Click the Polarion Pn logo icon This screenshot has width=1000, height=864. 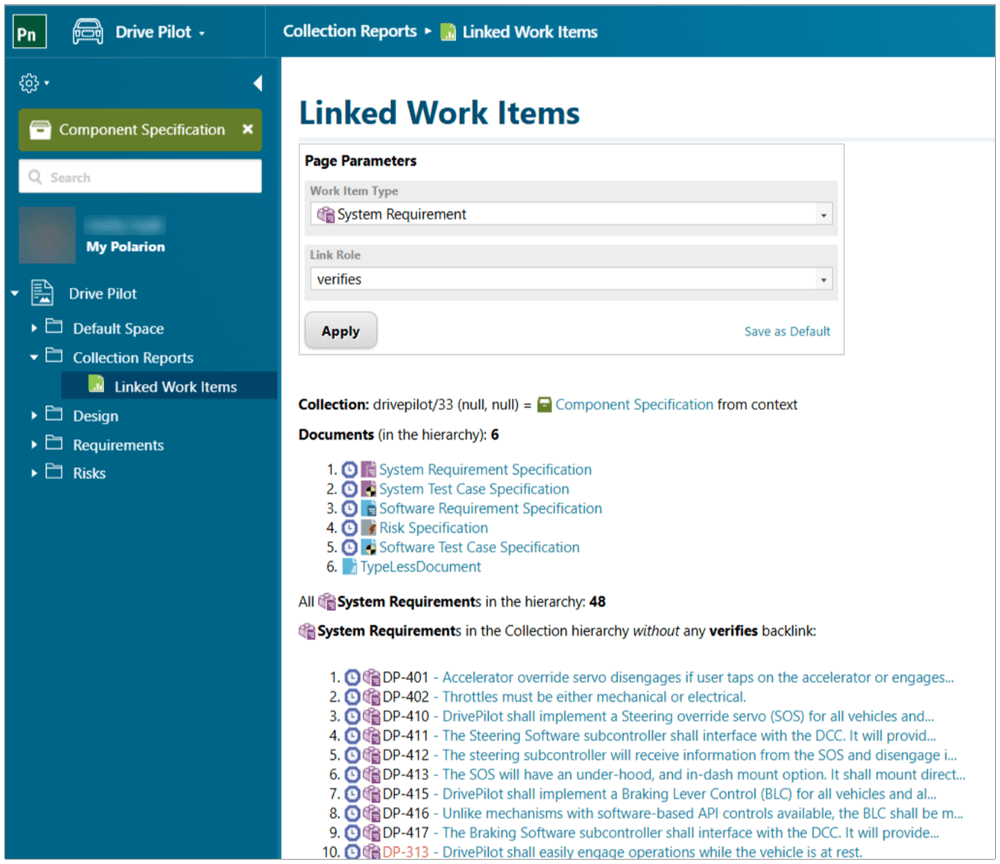click(30, 32)
